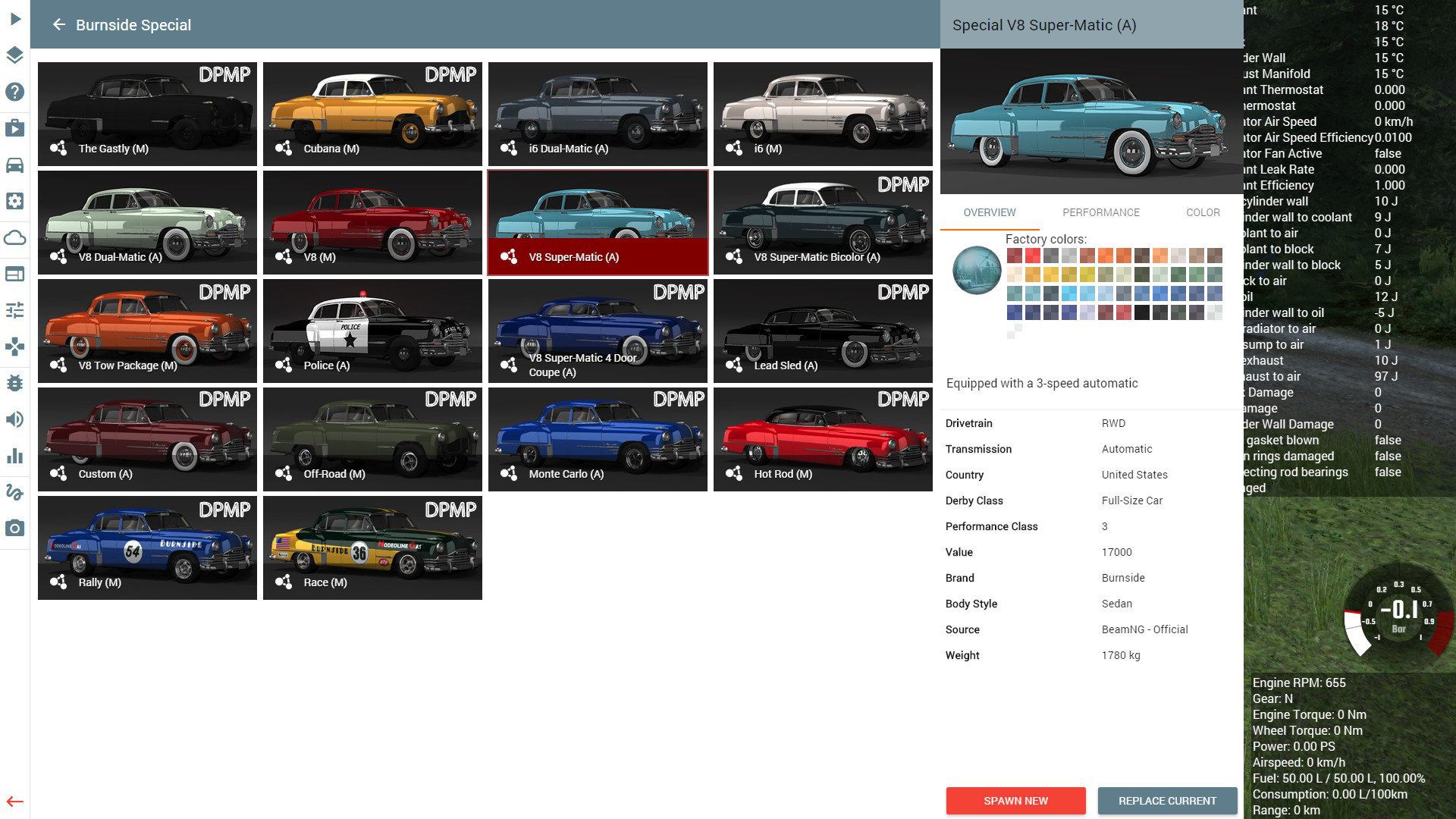Pick V8 Super-Matic 4 Door Coupe (A)
Image resolution: width=1456 pixels, height=819 pixels.
click(598, 331)
